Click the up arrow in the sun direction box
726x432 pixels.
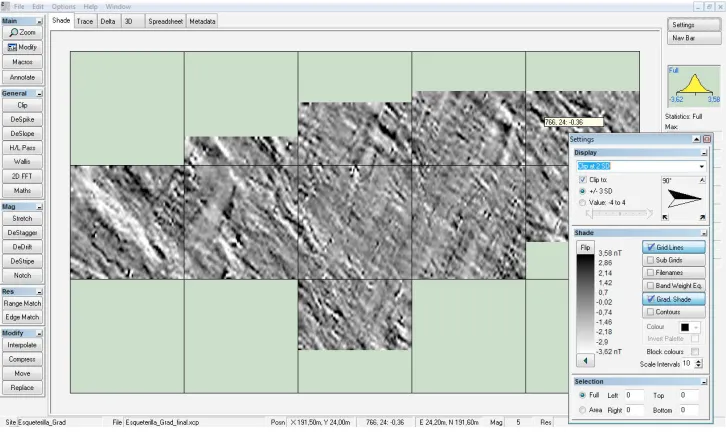pyautogui.click(x=702, y=180)
